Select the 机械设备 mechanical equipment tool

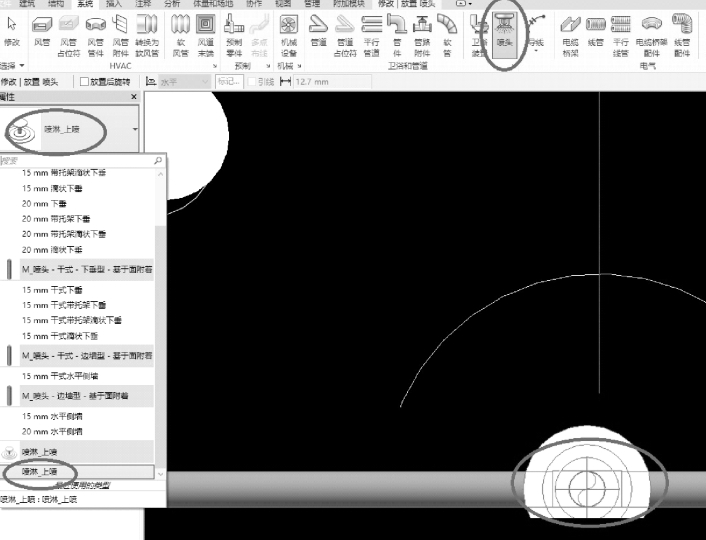[289, 35]
